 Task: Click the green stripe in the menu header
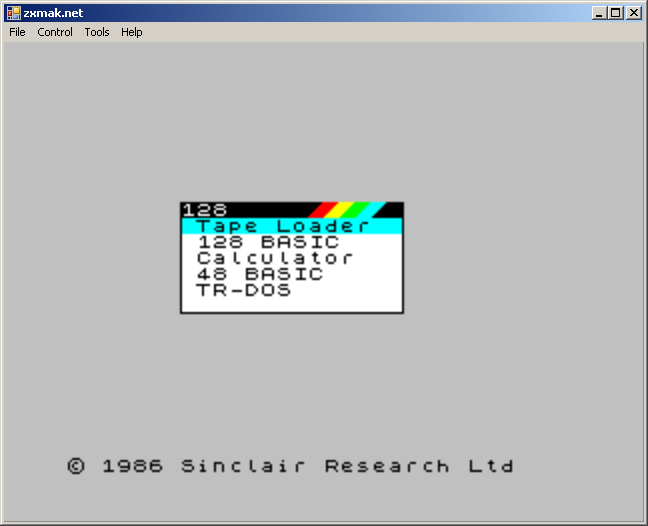(356, 210)
